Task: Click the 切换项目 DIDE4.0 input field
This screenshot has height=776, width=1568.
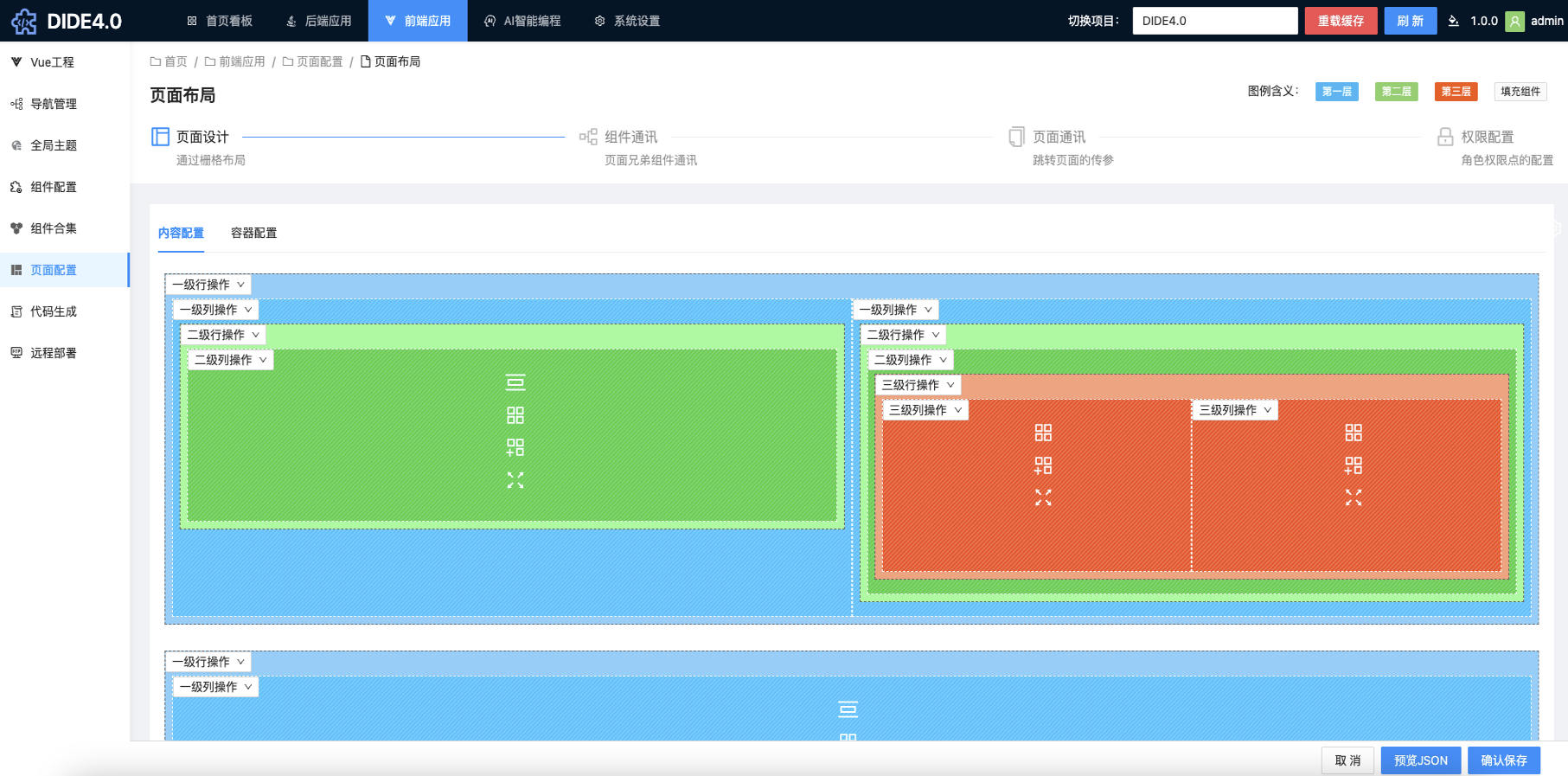Action: (1215, 21)
